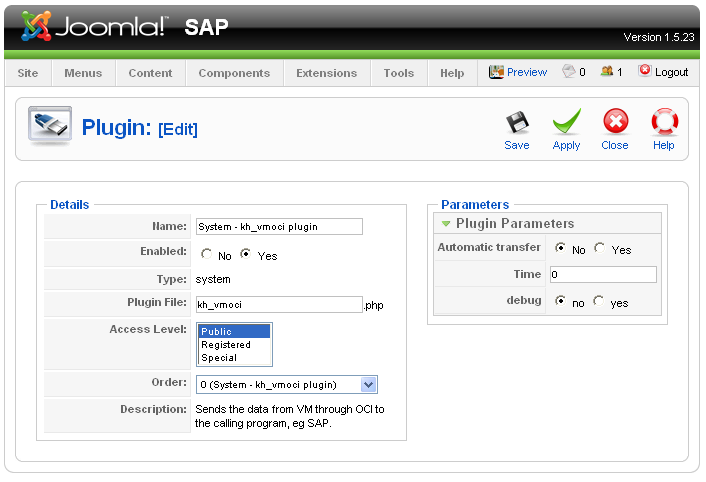Click the Time input field

click(x=603, y=274)
